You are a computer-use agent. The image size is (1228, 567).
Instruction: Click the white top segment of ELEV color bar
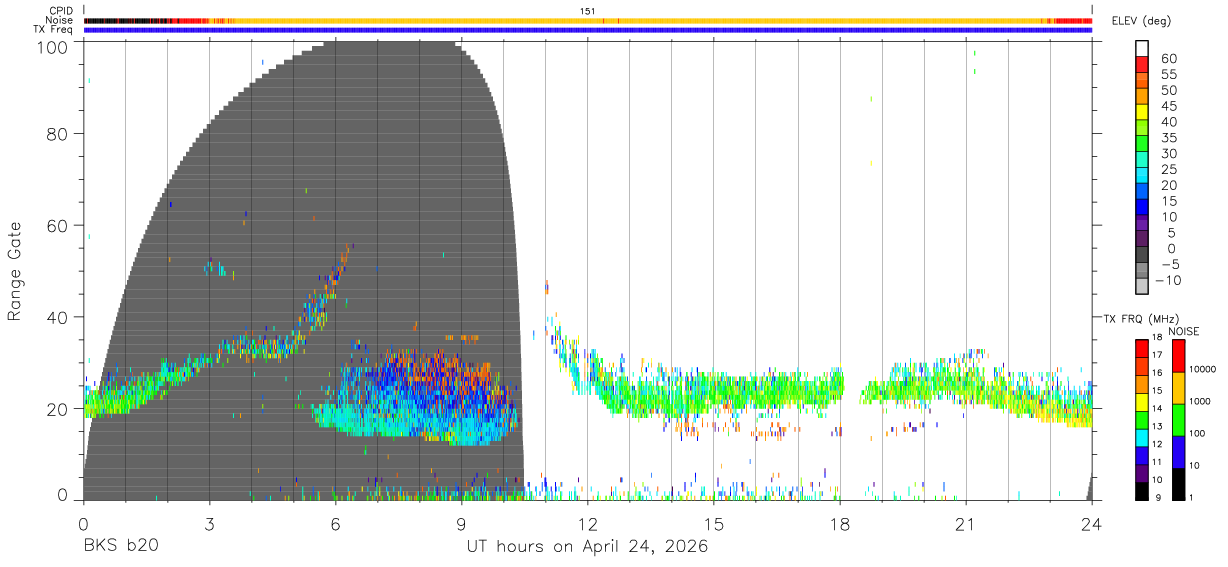pos(1142,48)
